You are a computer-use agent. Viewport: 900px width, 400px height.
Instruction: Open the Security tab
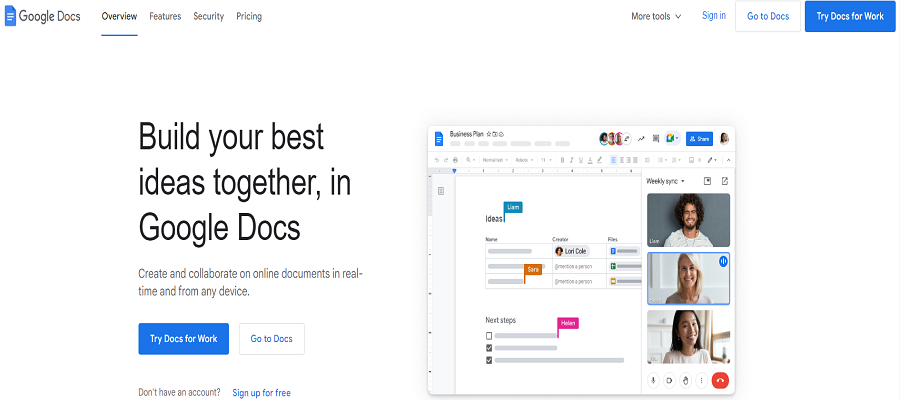pyautogui.click(x=209, y=16)
